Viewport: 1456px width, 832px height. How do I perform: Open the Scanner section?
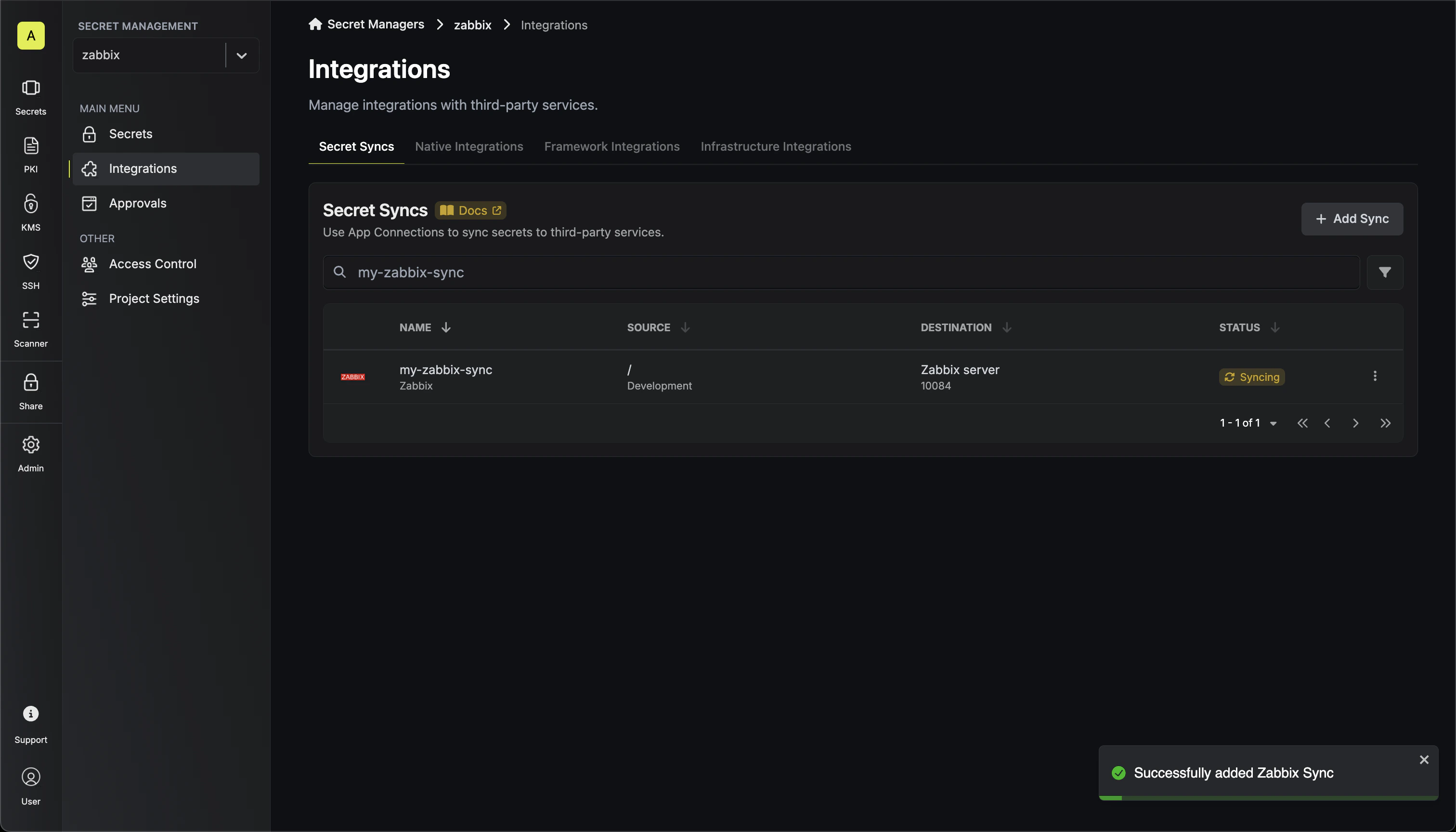tap(31, 329)
